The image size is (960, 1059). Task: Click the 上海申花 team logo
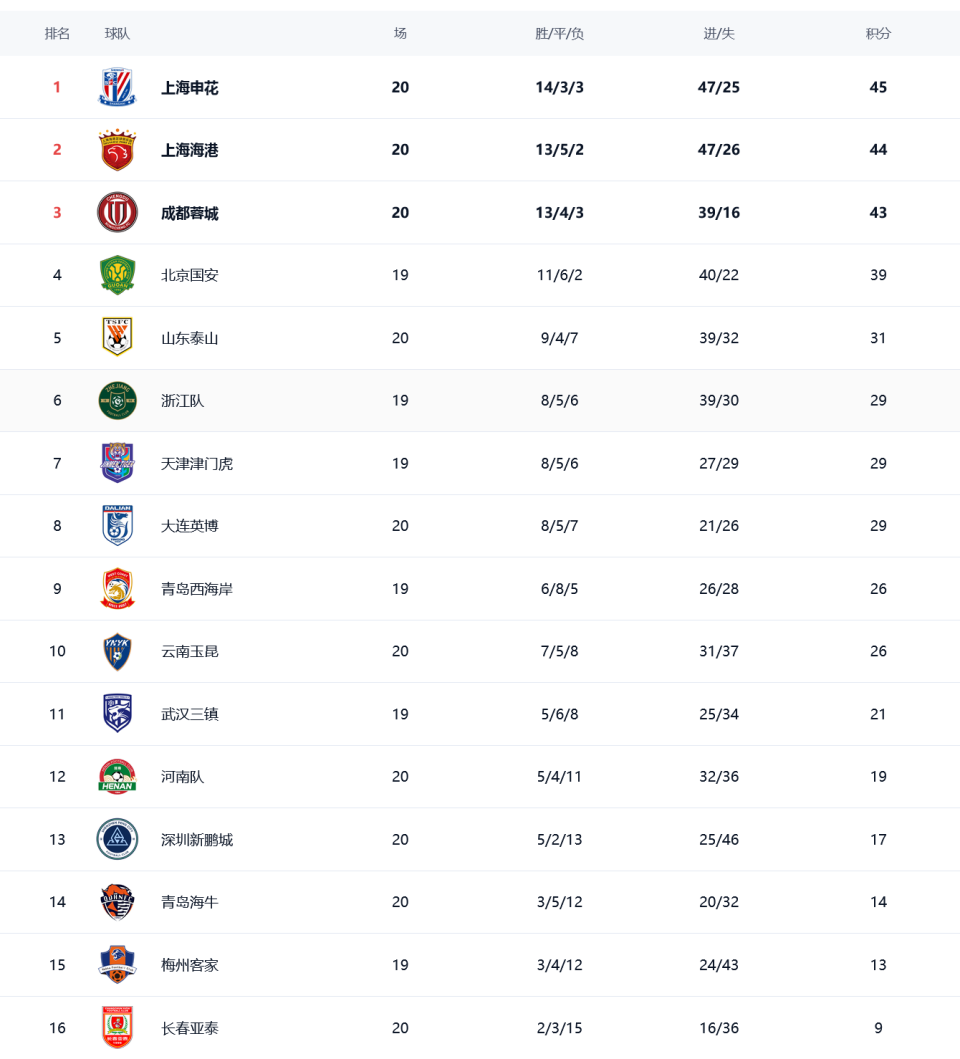click(x=117, y=87)
